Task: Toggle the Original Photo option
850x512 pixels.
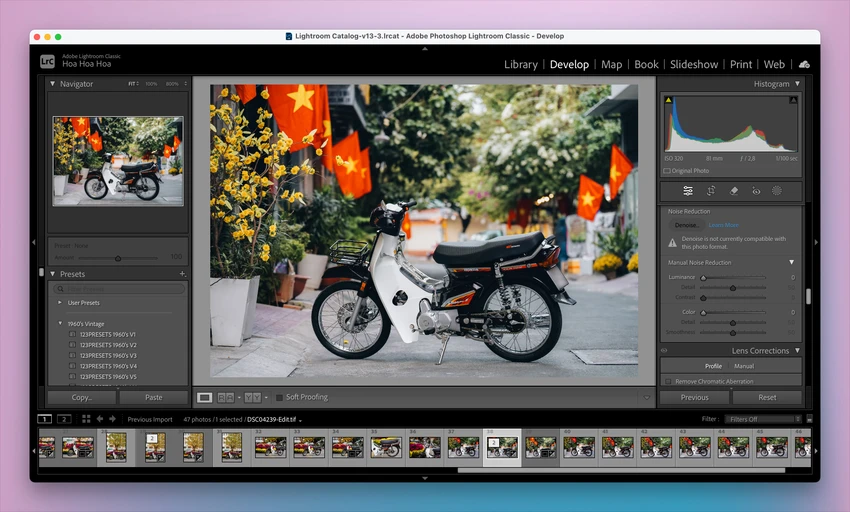Action: point(667,171)
